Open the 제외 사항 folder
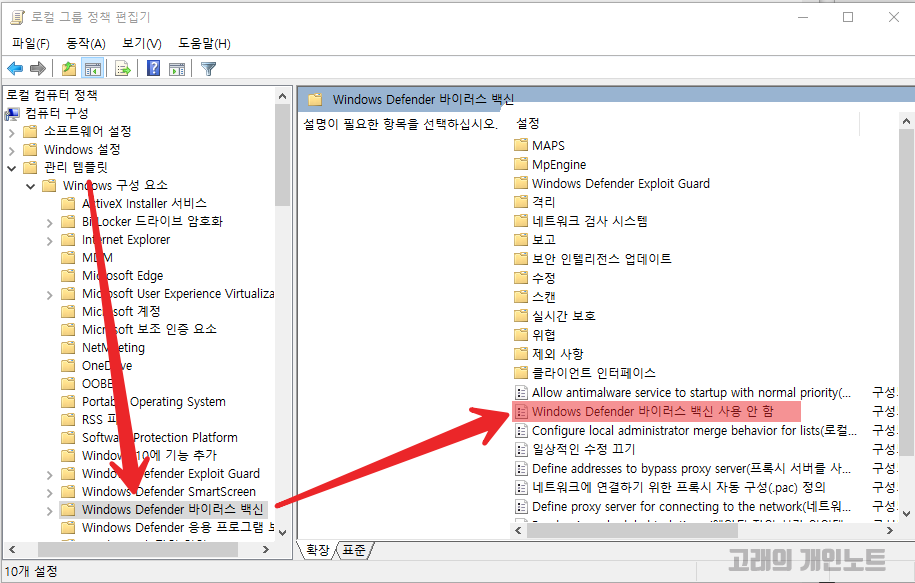The image size is (915, 583). (x=557, y=354)
